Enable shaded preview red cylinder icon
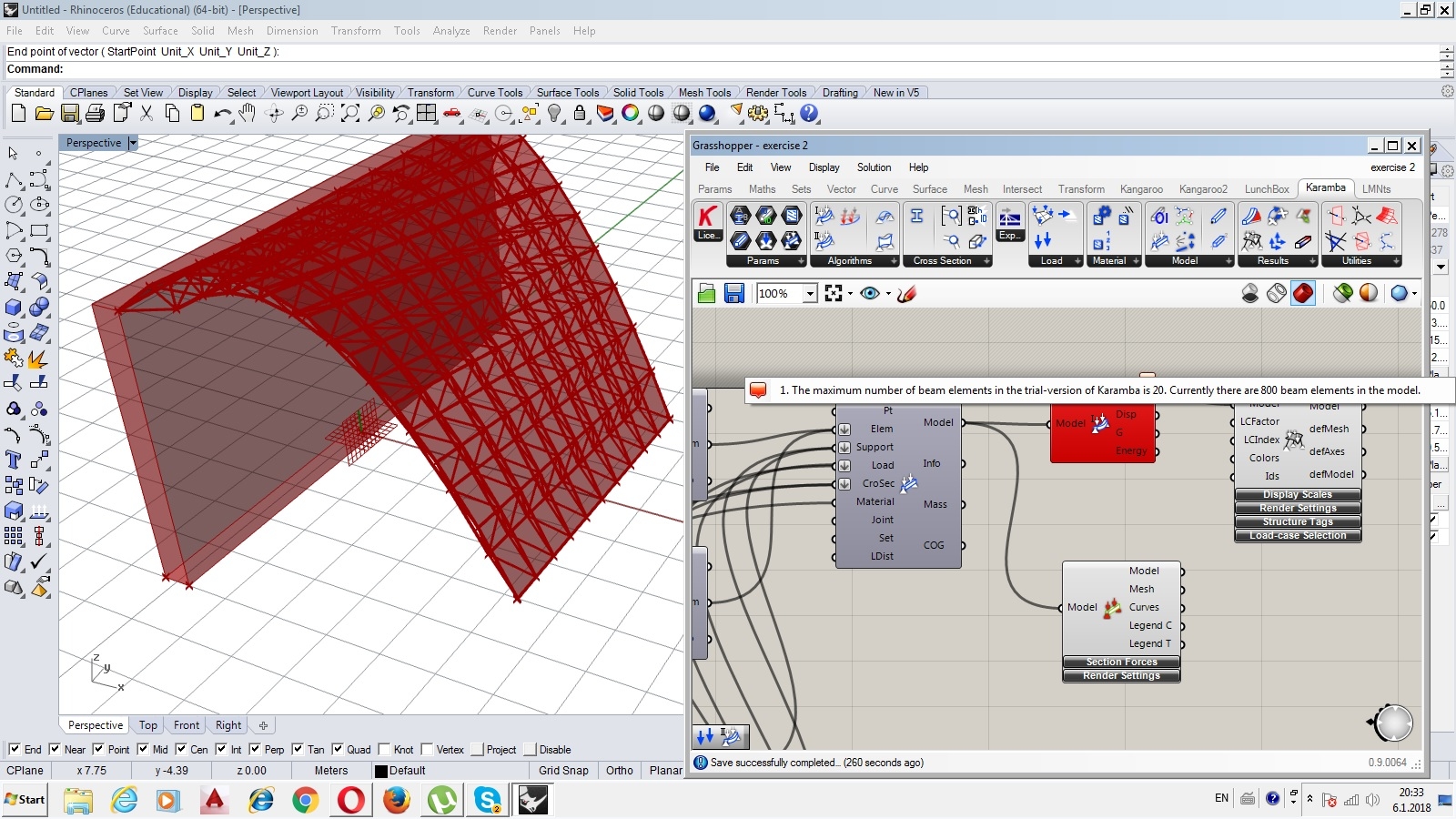1456x819 pixels. coord(1303,293)
